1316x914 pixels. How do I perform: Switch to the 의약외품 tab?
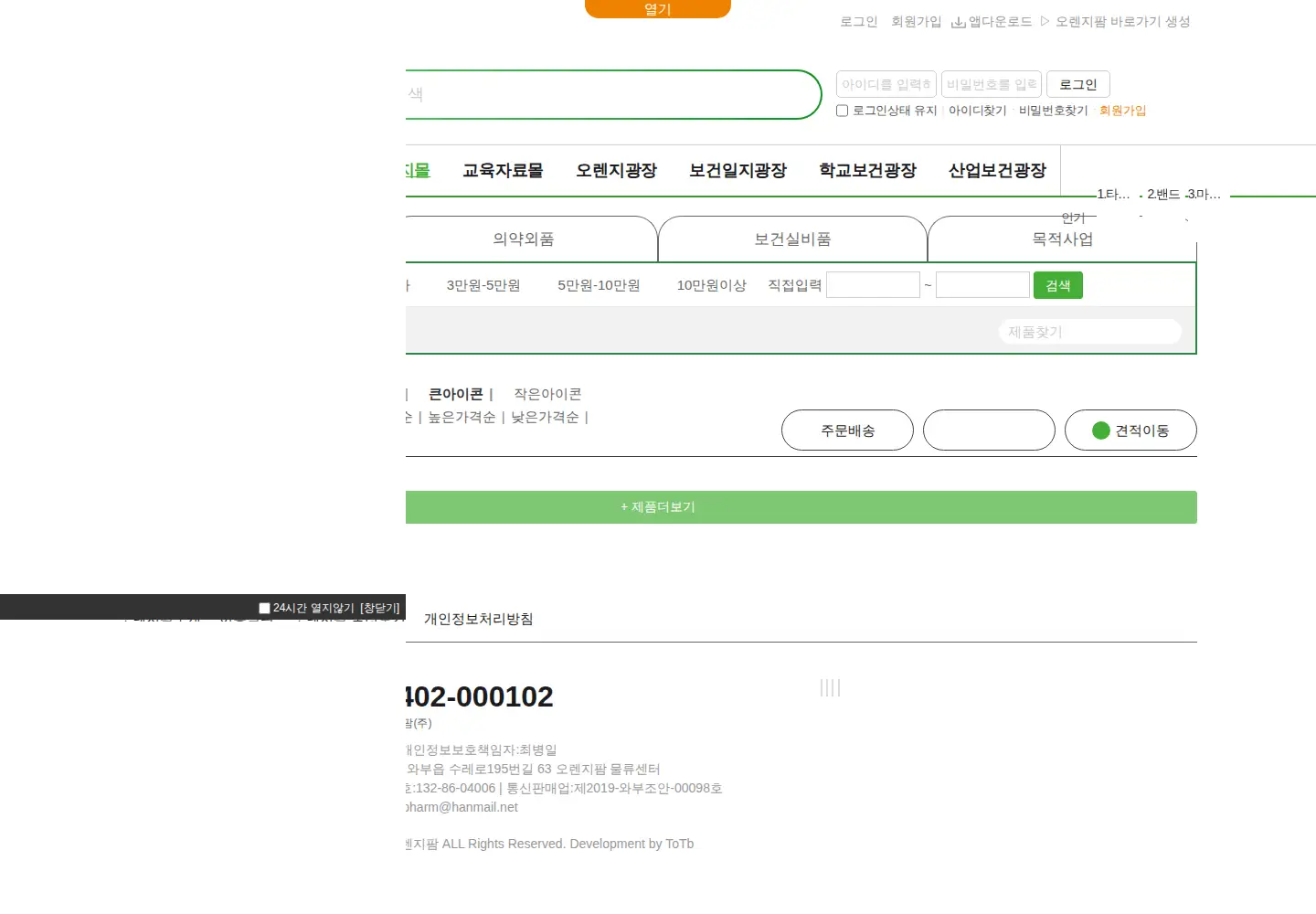tap(524, 239)
